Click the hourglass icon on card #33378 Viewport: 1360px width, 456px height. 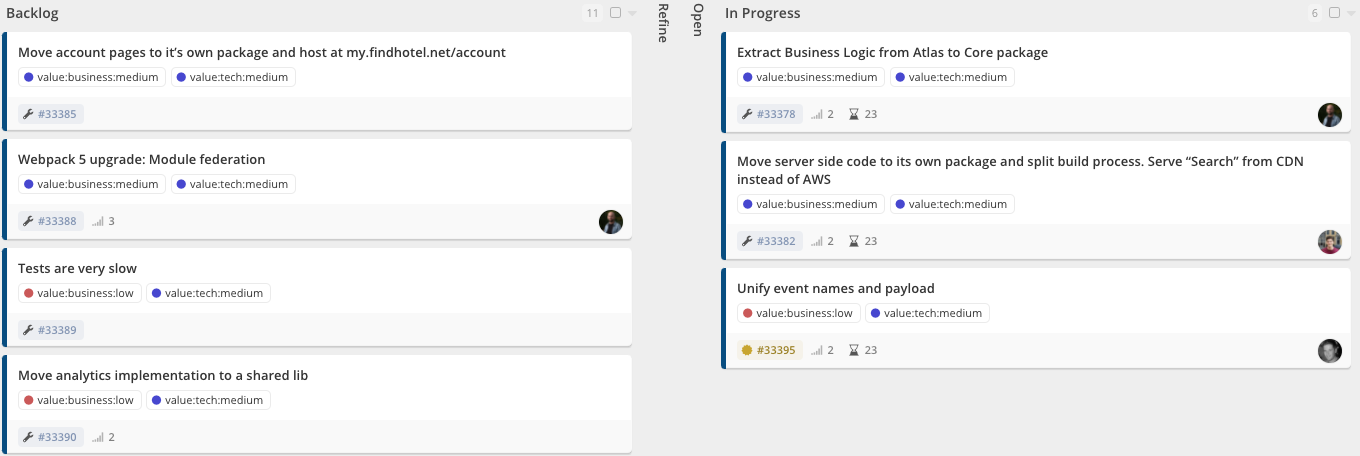[853, 114]
